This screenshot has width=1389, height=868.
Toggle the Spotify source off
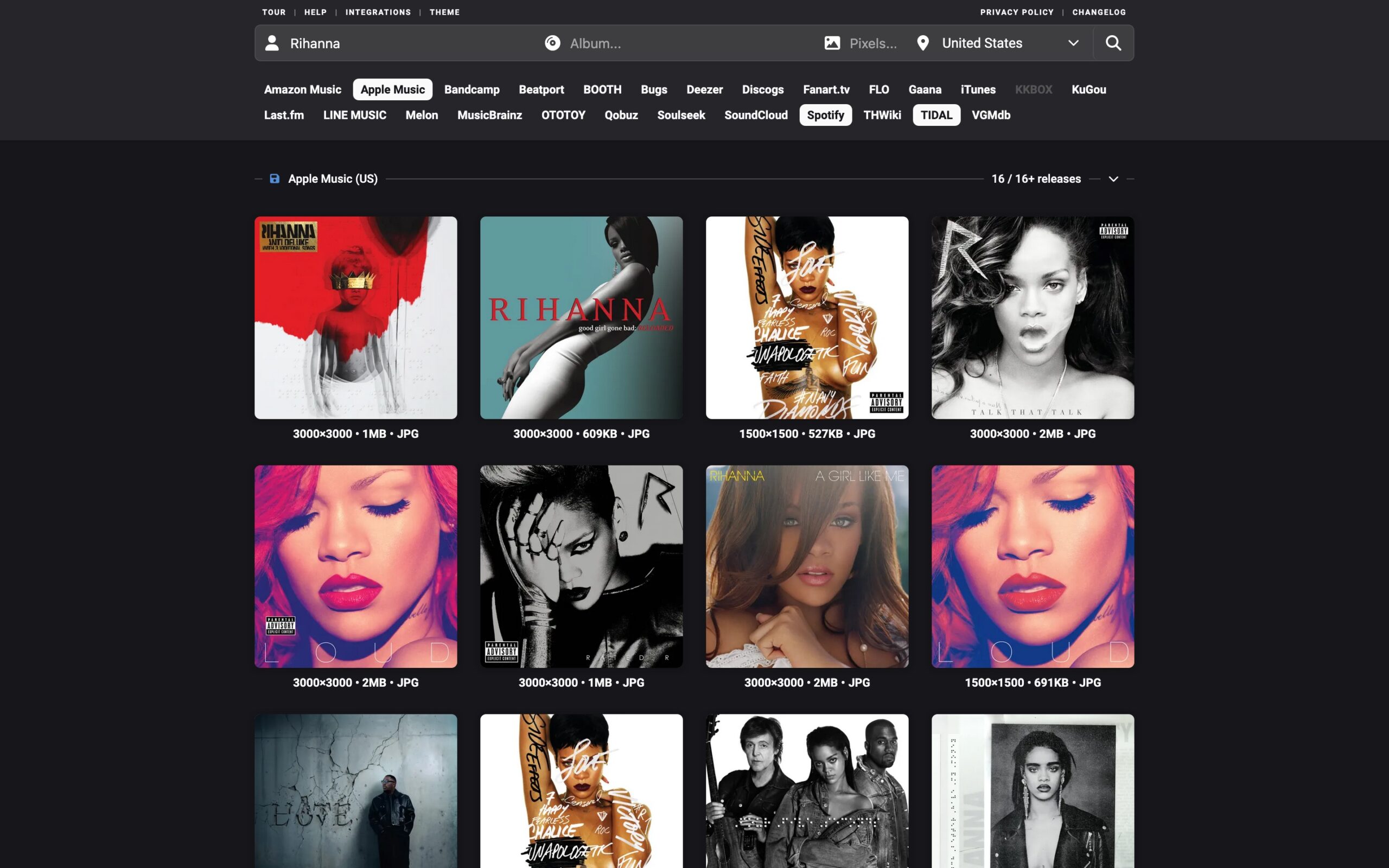click(825, 115)
